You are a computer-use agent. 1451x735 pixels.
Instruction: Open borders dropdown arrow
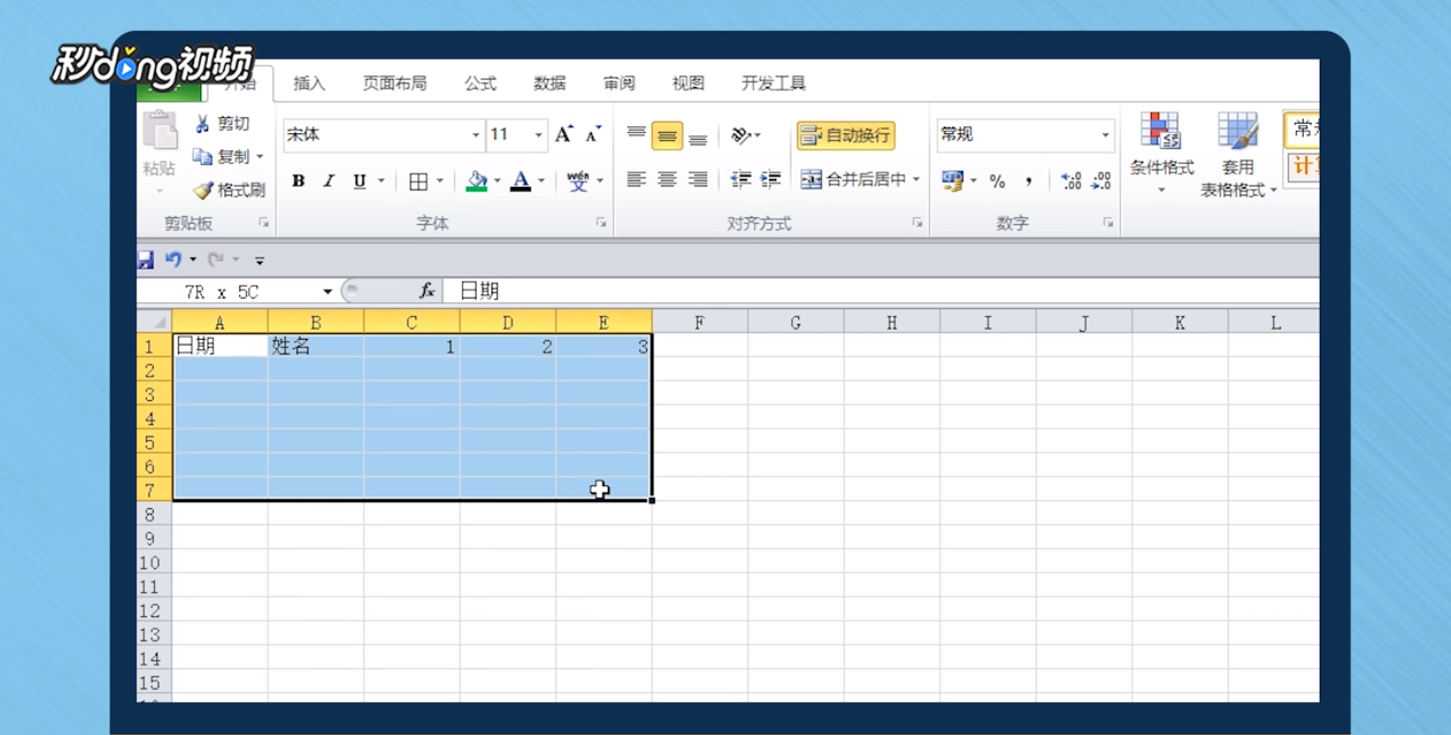pos(439,181)
